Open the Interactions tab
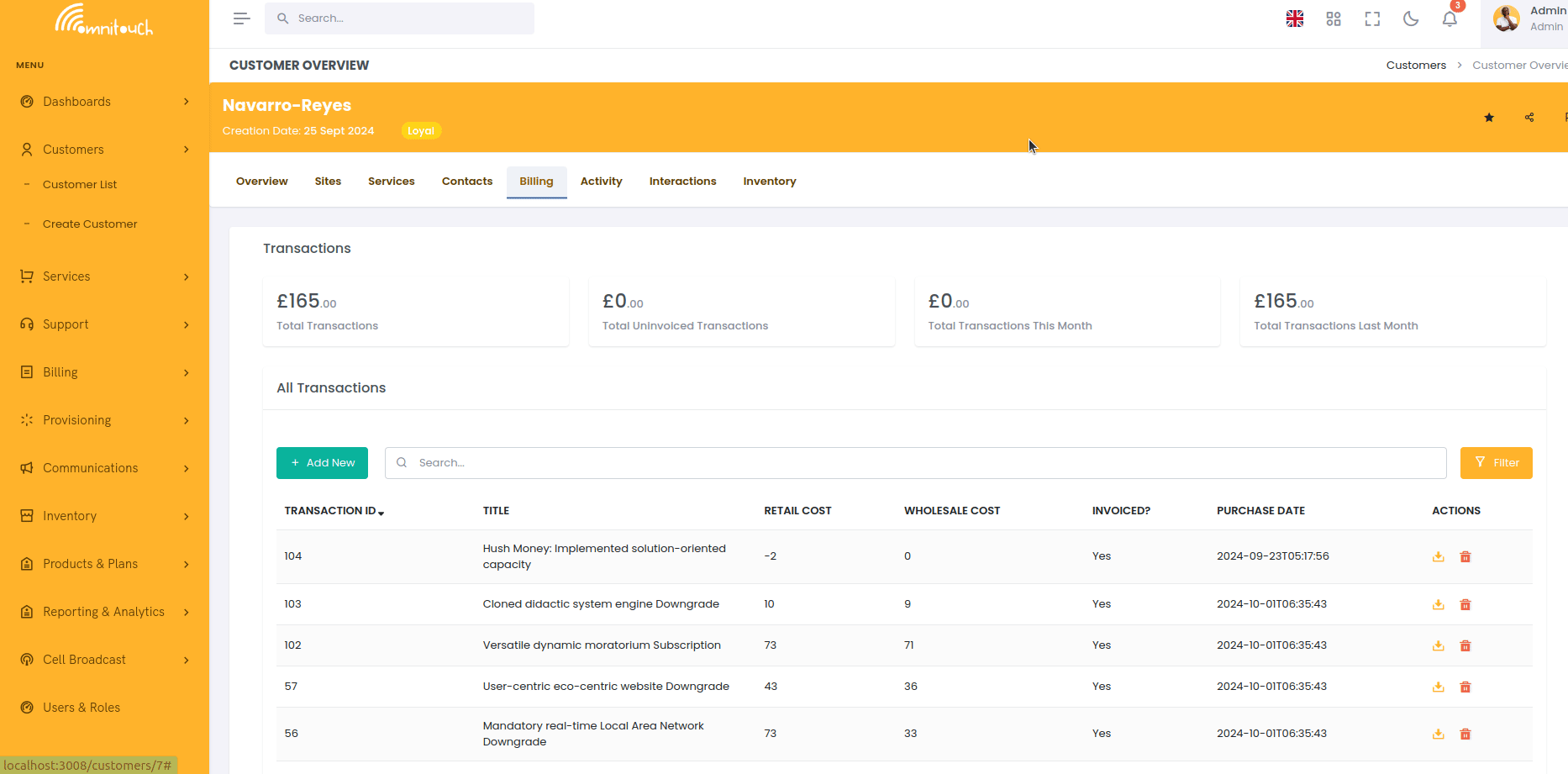 point(682,182)
